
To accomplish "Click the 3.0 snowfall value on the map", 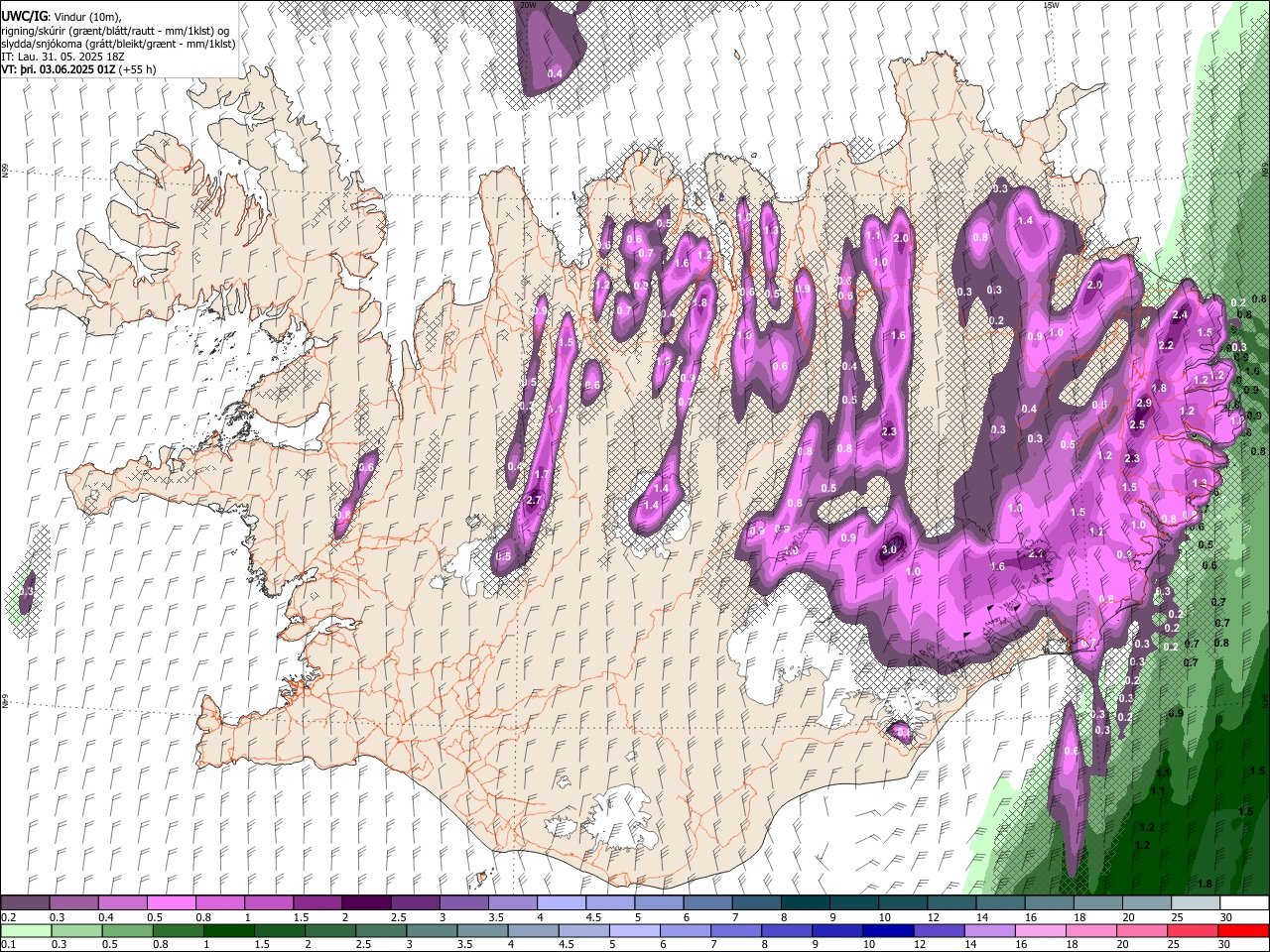I will coord(889,550).
